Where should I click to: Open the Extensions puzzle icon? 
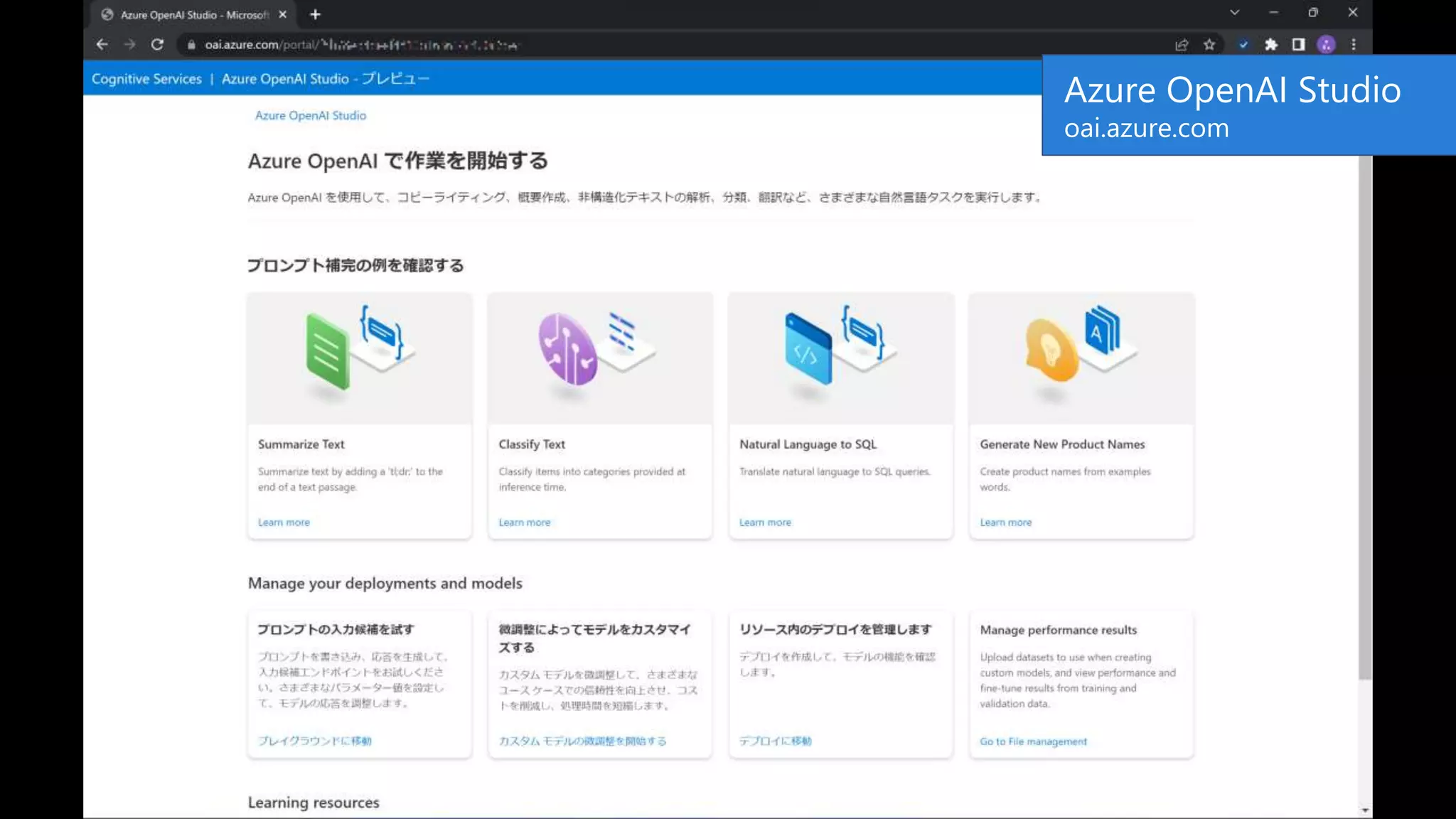(1271, 45)
